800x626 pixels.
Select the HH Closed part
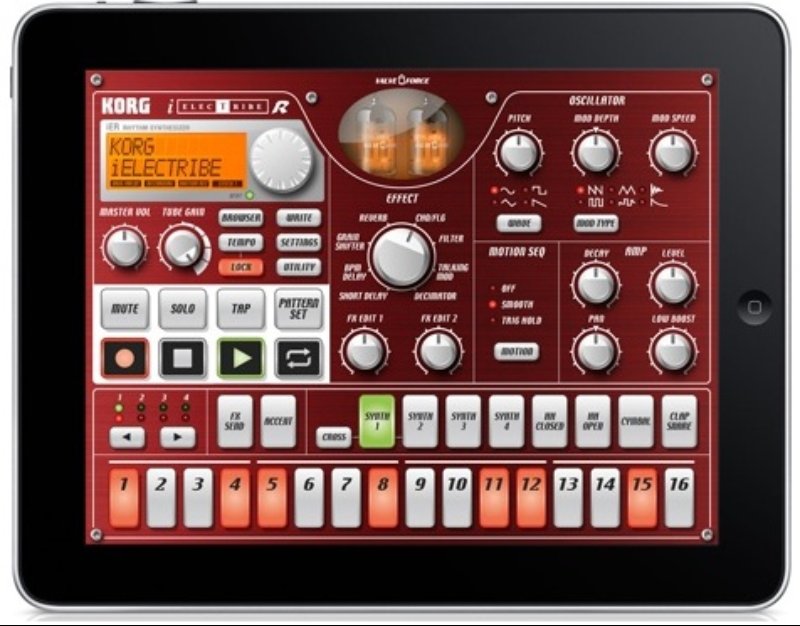[x=550, y=421]
